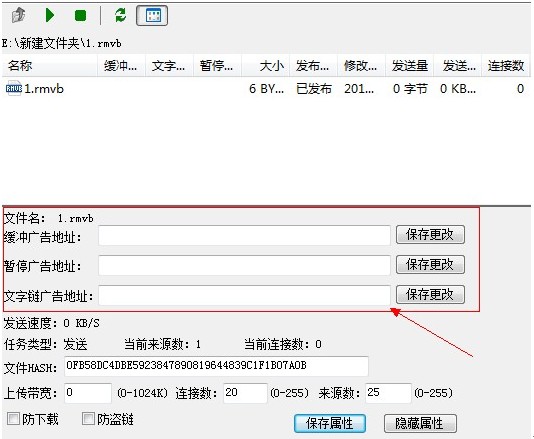Image resolution: width=534 pixels, height=439 pixels.
Task: Click 保存更改 next to 暂停广告地址
Action: 430,265
